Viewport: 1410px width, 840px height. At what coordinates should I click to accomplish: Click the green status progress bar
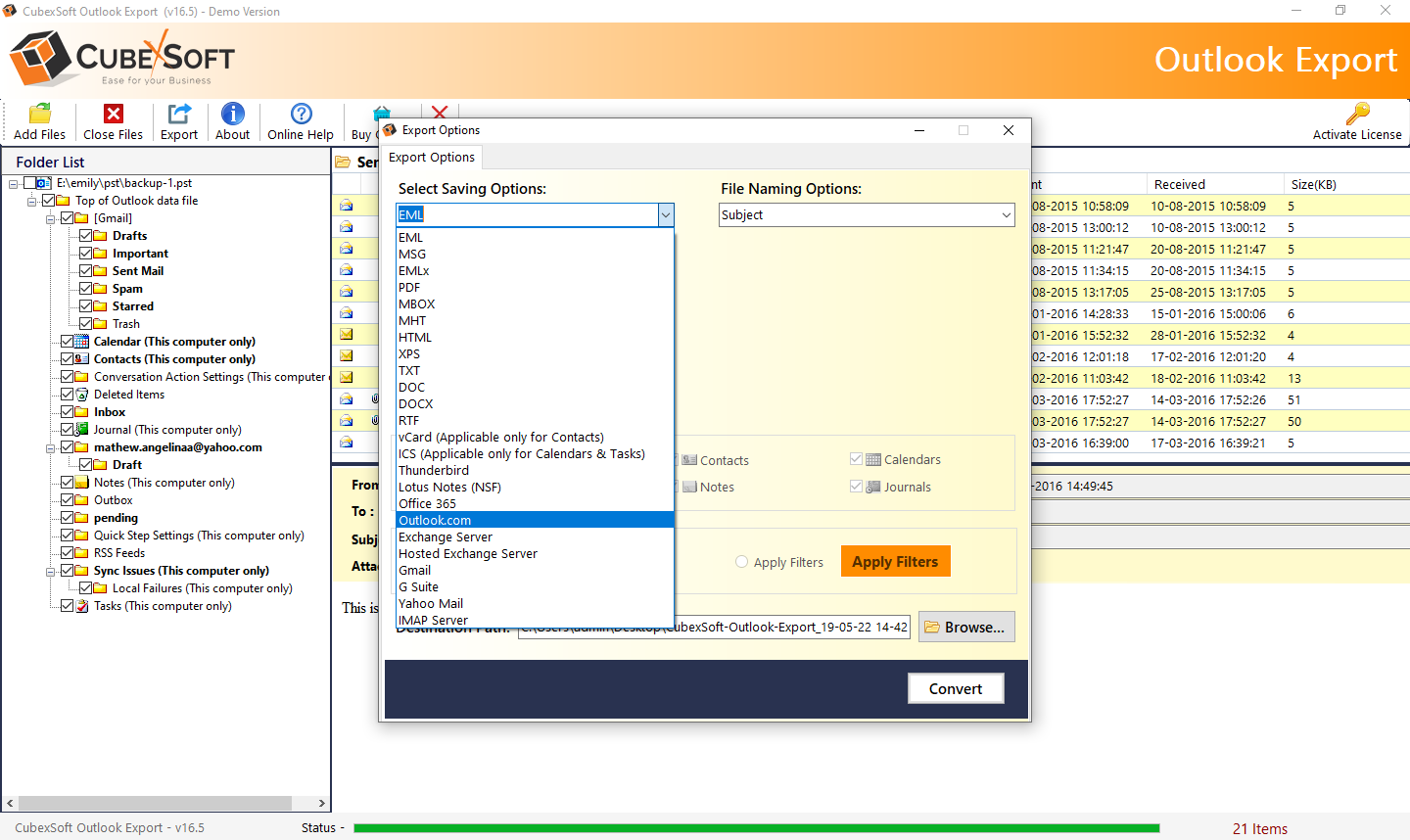[756, 828]
